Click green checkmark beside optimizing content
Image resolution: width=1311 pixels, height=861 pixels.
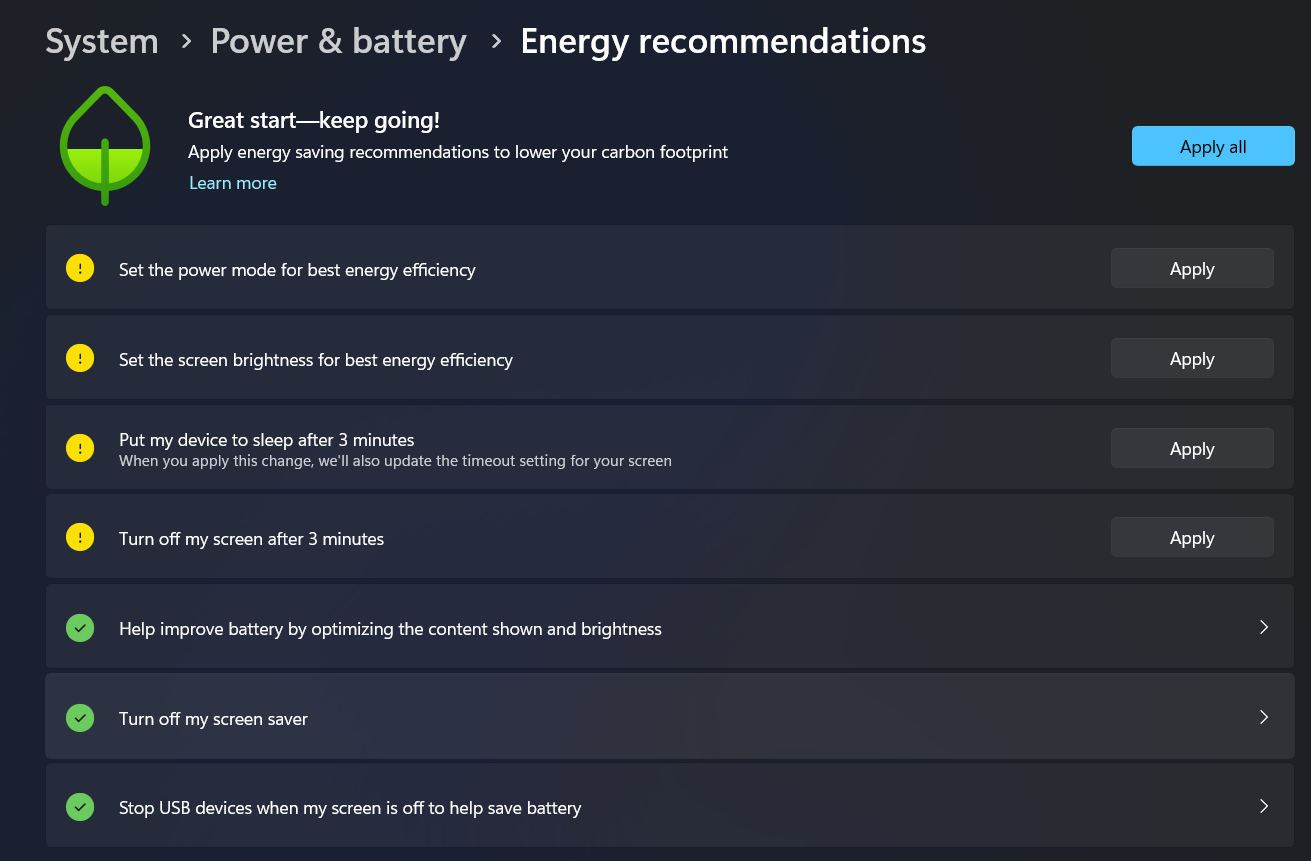click(80, 628)
